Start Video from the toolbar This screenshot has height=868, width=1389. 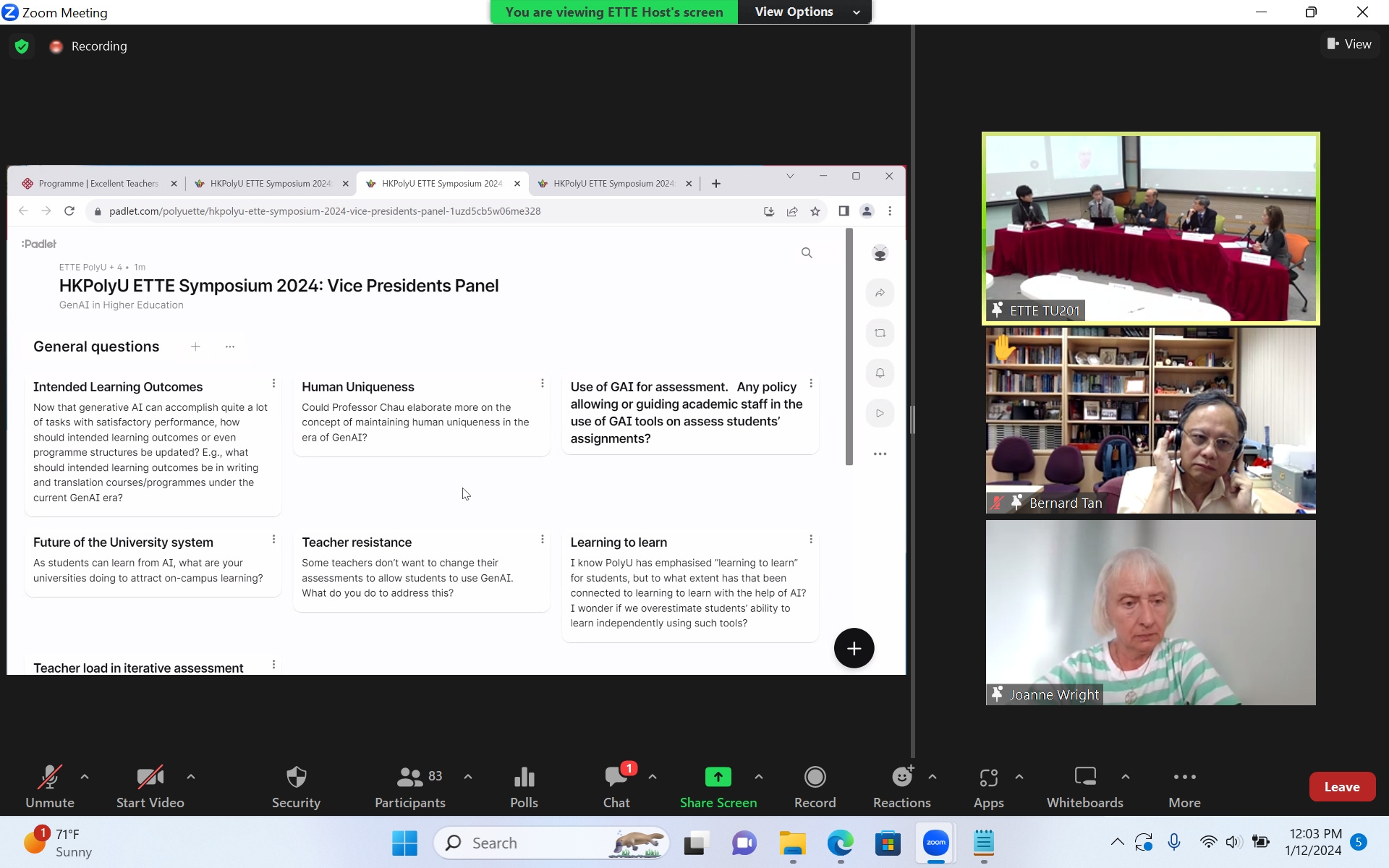coord(150,786)
